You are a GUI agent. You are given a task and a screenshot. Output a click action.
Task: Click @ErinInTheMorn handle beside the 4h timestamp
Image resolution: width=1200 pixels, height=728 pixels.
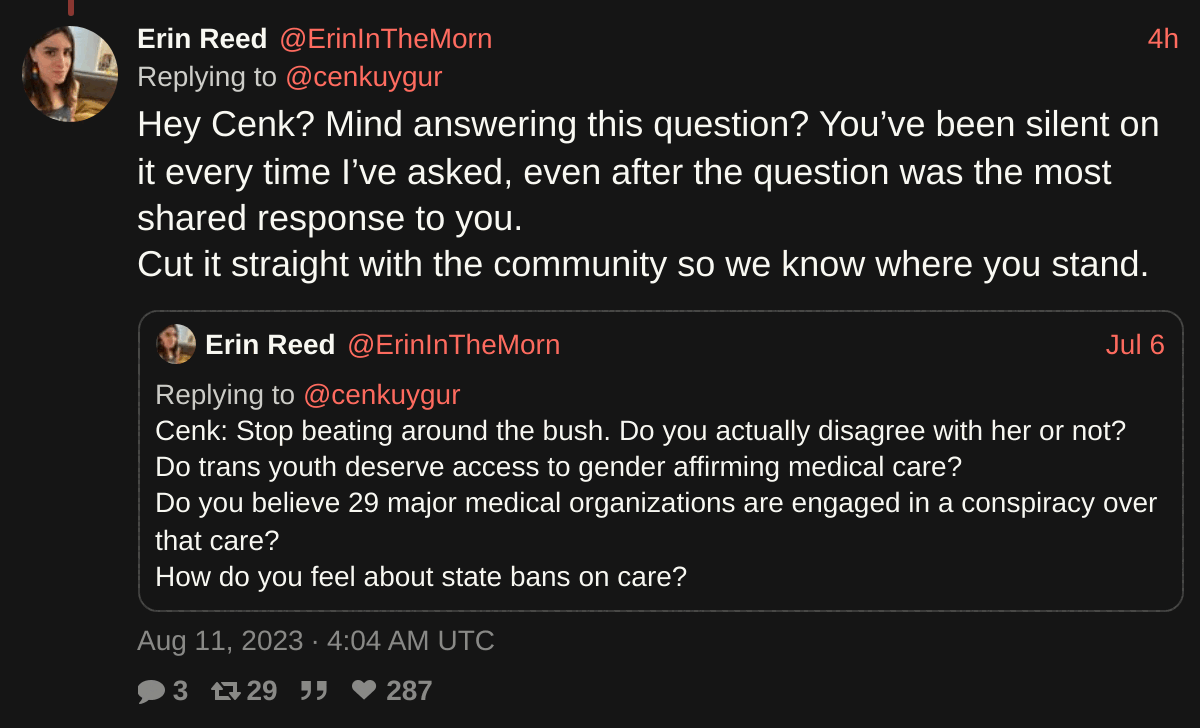pyautogui.click(x=385, y=39)
